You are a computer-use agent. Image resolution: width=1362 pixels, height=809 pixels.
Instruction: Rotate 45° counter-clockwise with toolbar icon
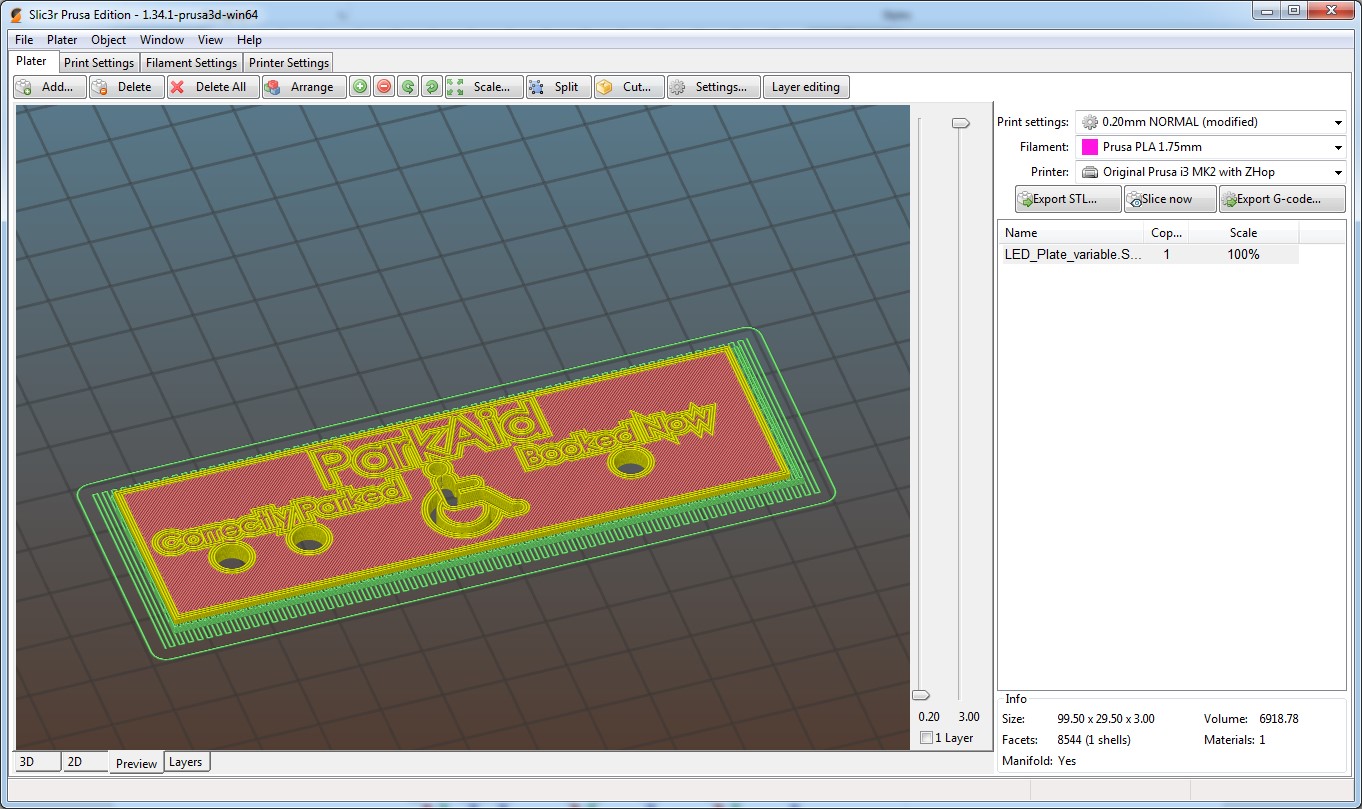click(408, 87)
